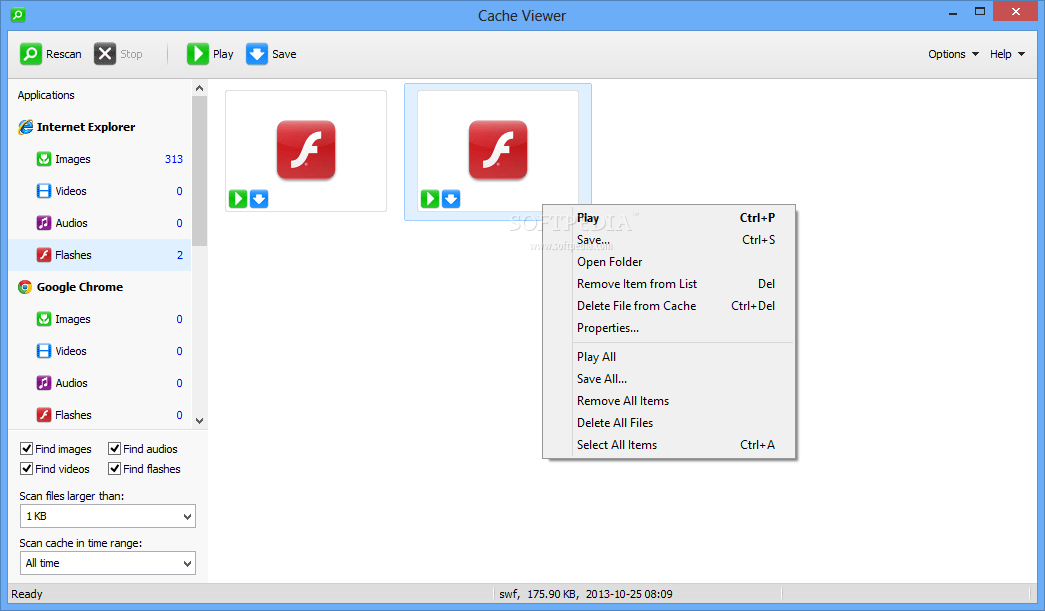Click the Flashes count of 2
1045x611 pixels.
(x=180, y=255)
